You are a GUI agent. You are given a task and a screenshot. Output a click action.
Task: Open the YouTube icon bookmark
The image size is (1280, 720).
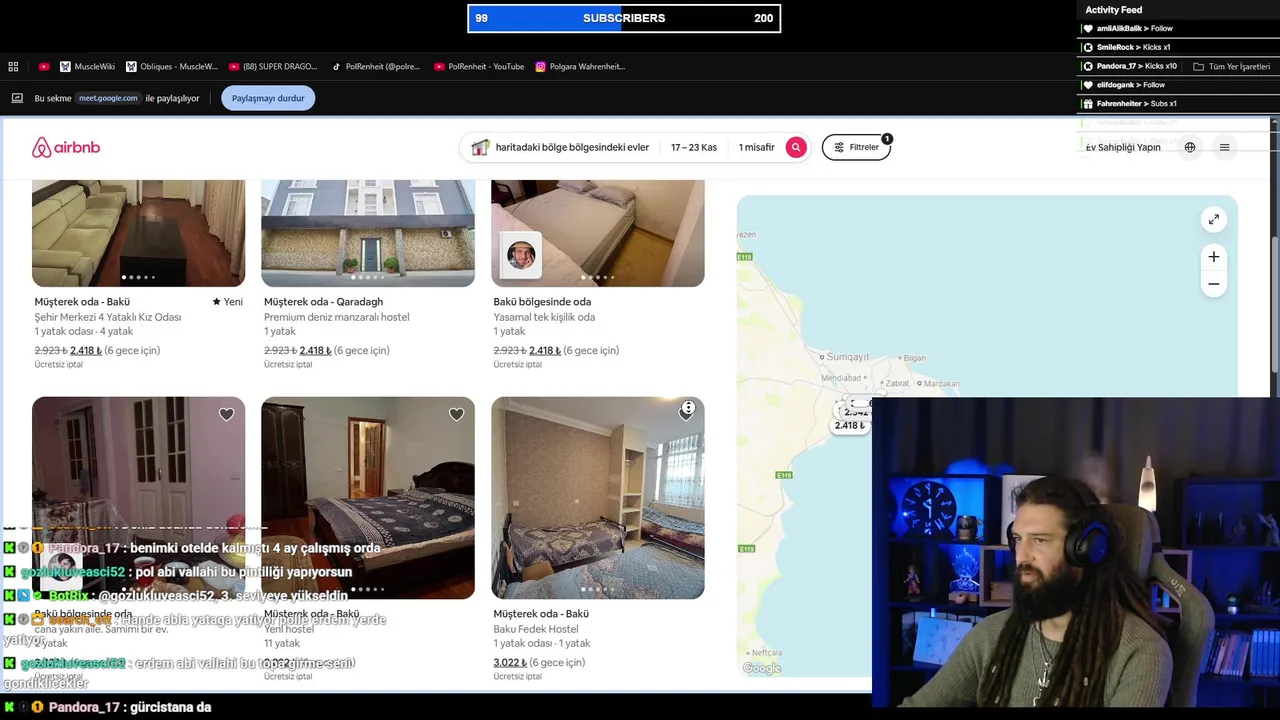[x=44, y=67]
